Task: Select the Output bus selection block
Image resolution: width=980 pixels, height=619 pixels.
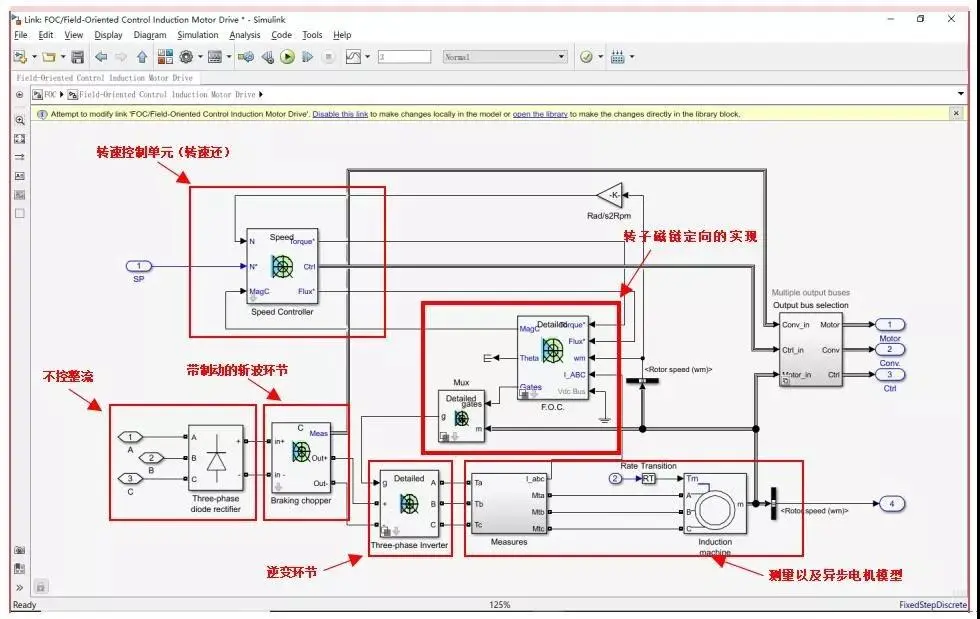Action: 811,350
